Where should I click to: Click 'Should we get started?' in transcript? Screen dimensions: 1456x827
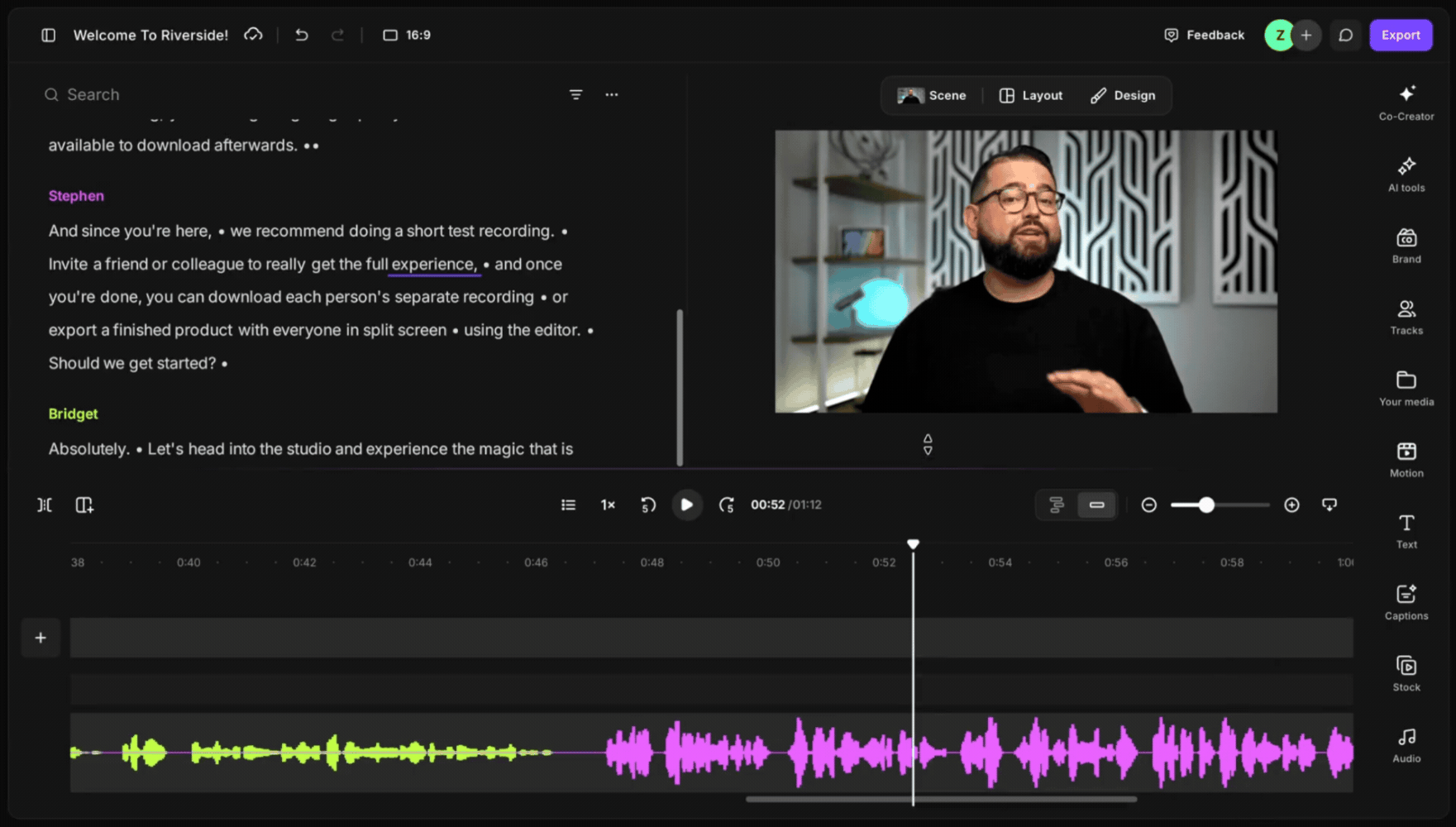coord(132,363)
